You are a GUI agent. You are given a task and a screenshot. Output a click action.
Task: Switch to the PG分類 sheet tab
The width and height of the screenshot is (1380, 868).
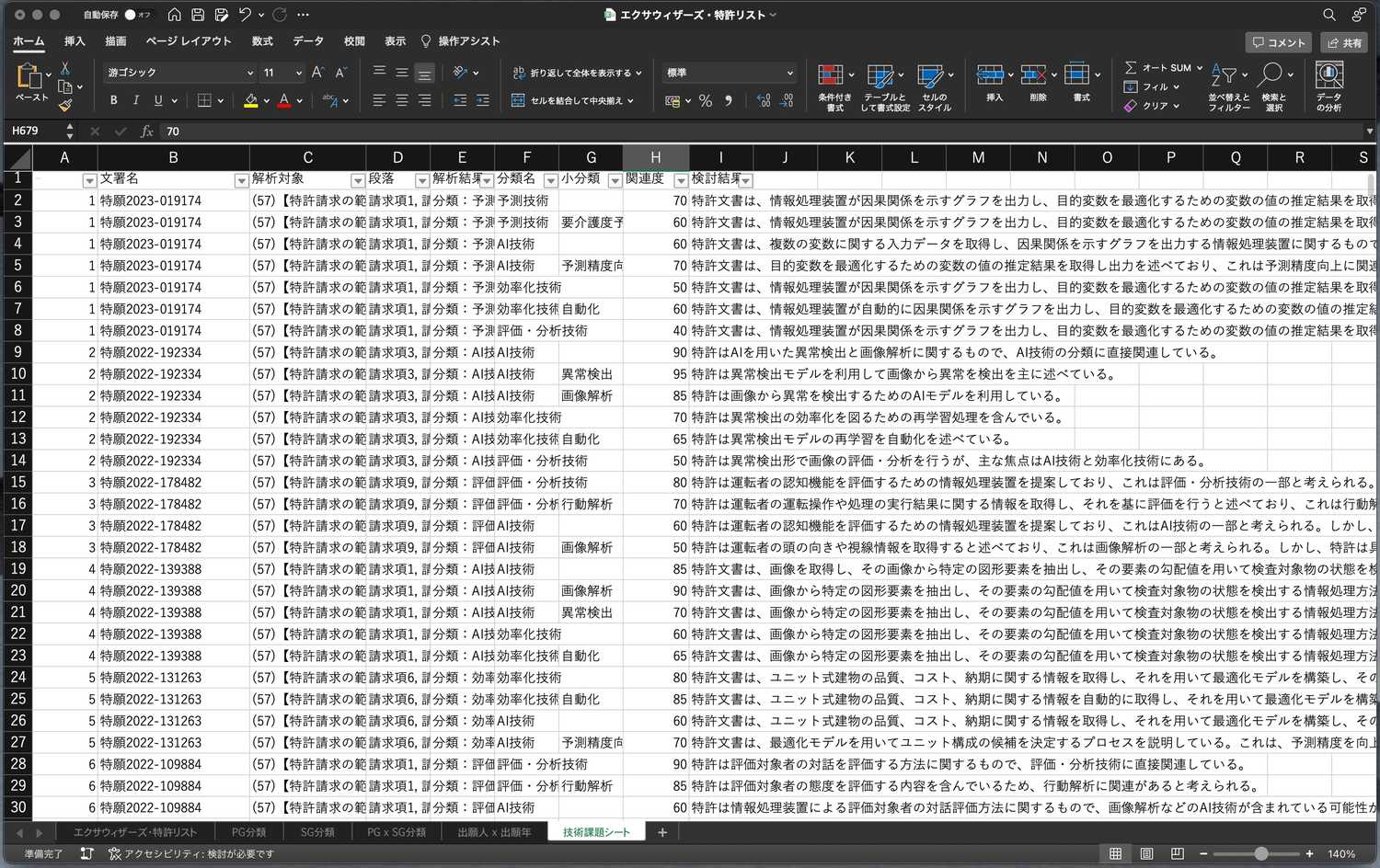248,832
